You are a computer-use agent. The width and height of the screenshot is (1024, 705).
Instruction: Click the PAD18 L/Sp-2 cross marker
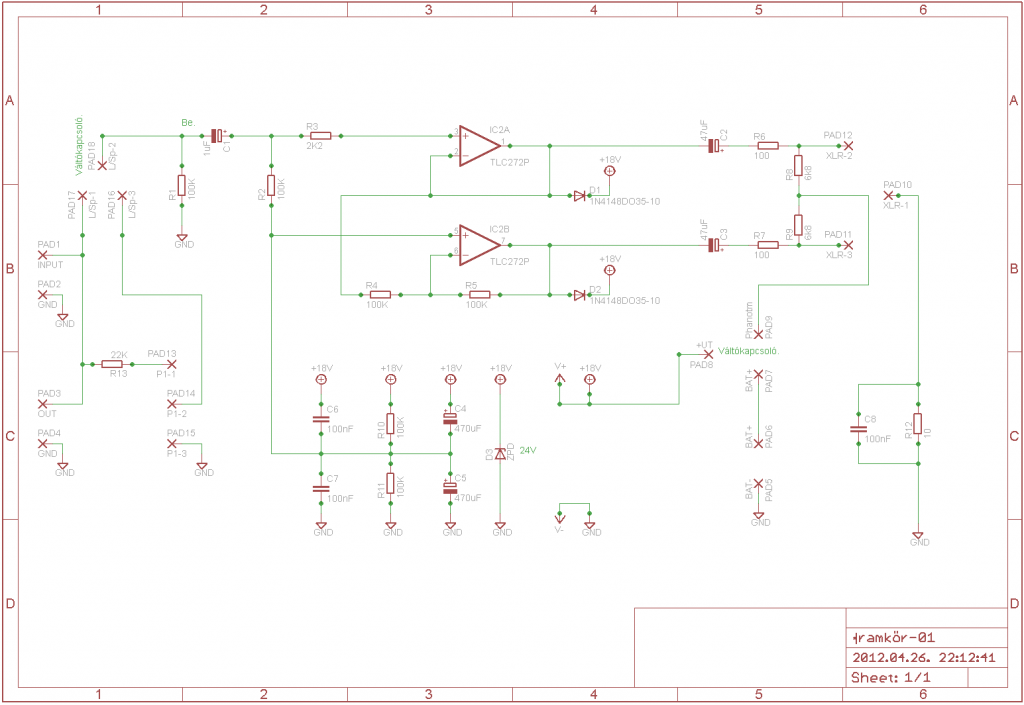pyautogui.click(x=103, y=166)
